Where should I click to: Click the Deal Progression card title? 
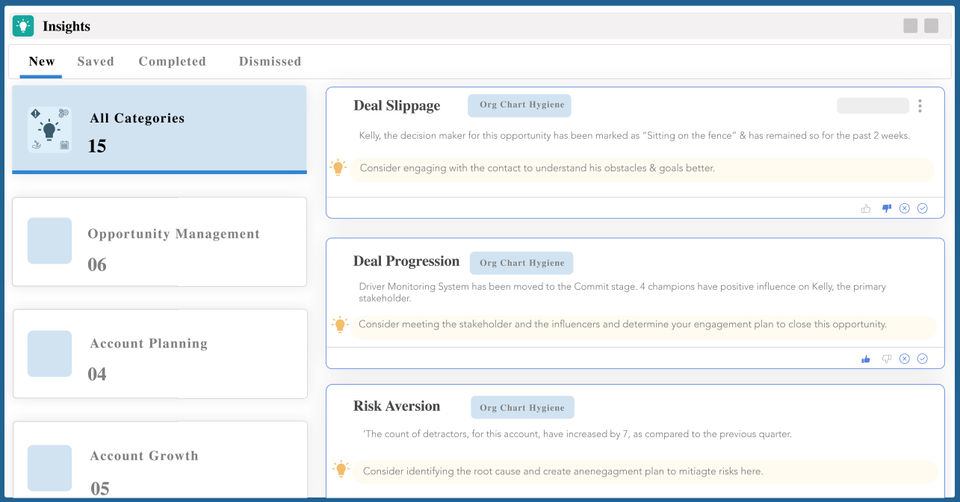(x=406, y=261)
